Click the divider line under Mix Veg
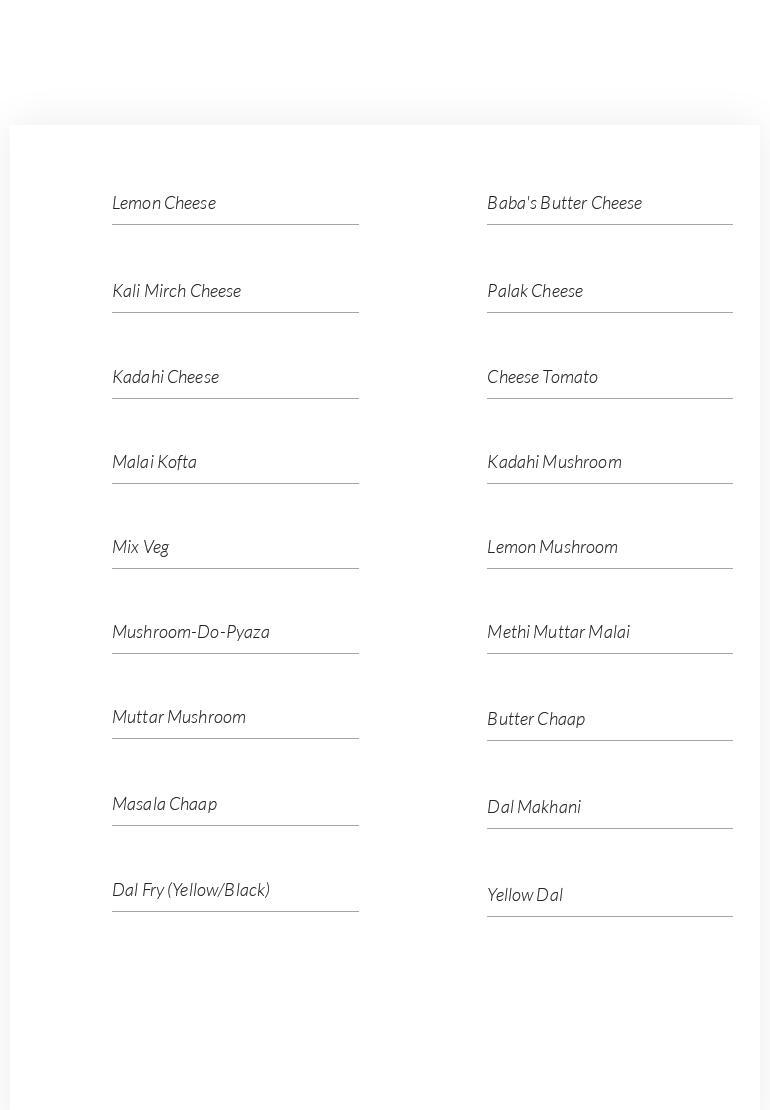The width and height of the screenshot is (770, 1110). tap(235, 568)
